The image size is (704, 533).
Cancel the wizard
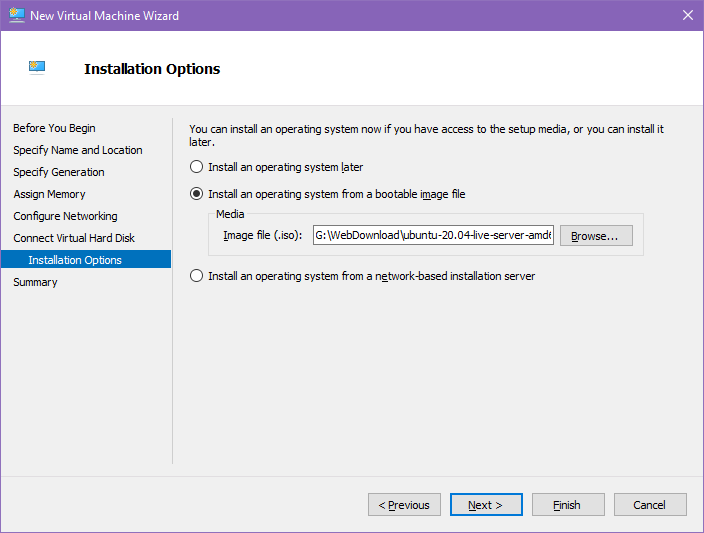(650, 505)
